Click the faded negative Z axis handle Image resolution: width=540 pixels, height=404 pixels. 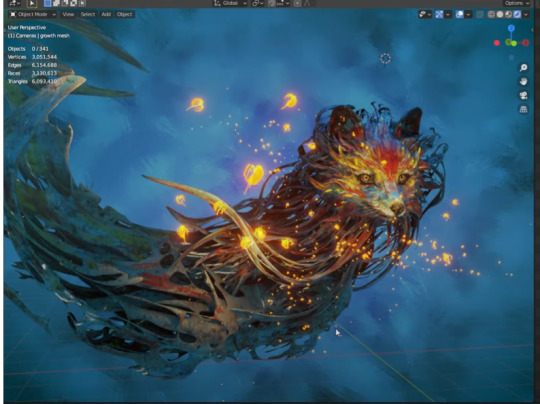click(x=511, y=57)
